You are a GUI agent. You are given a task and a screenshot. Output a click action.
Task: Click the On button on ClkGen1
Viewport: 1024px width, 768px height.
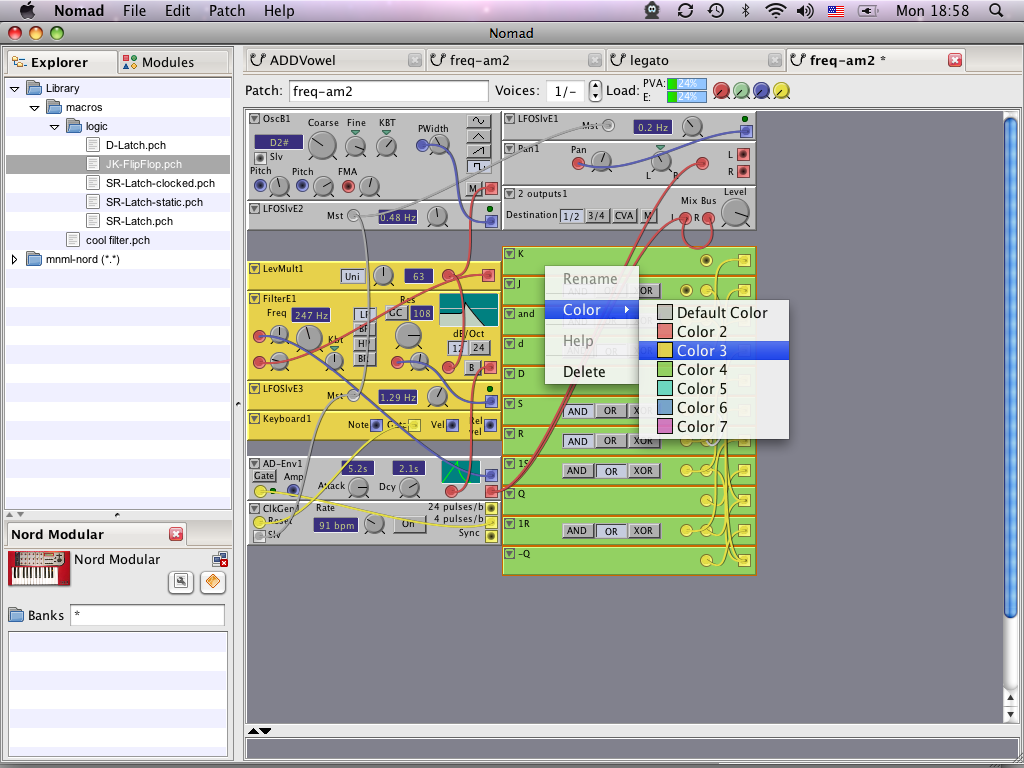(x=409, y=523)
